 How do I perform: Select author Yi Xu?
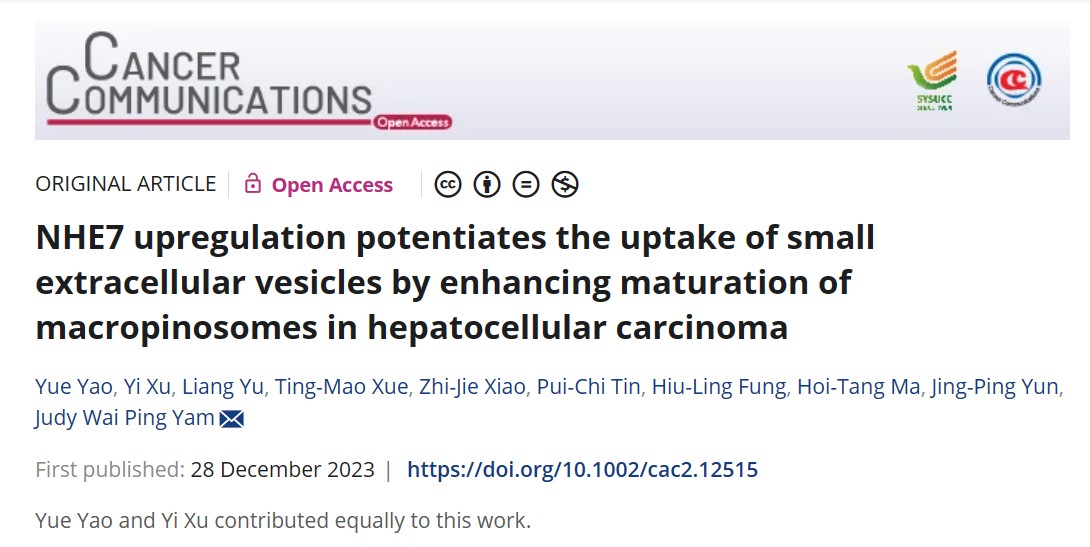point(146,387)
